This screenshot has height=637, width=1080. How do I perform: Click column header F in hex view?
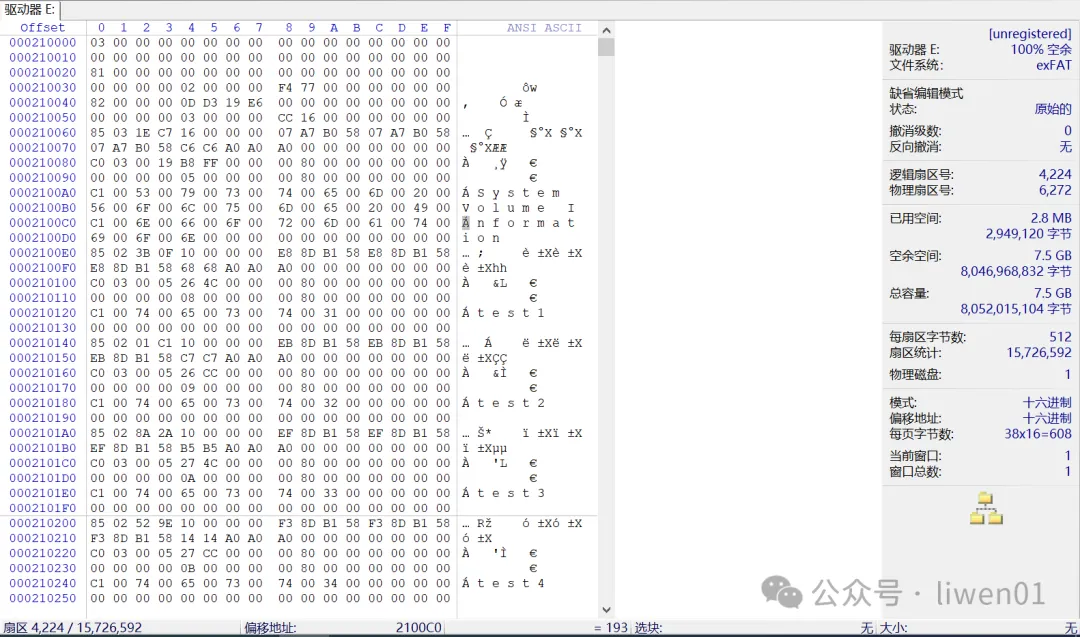tap(447, 28)
